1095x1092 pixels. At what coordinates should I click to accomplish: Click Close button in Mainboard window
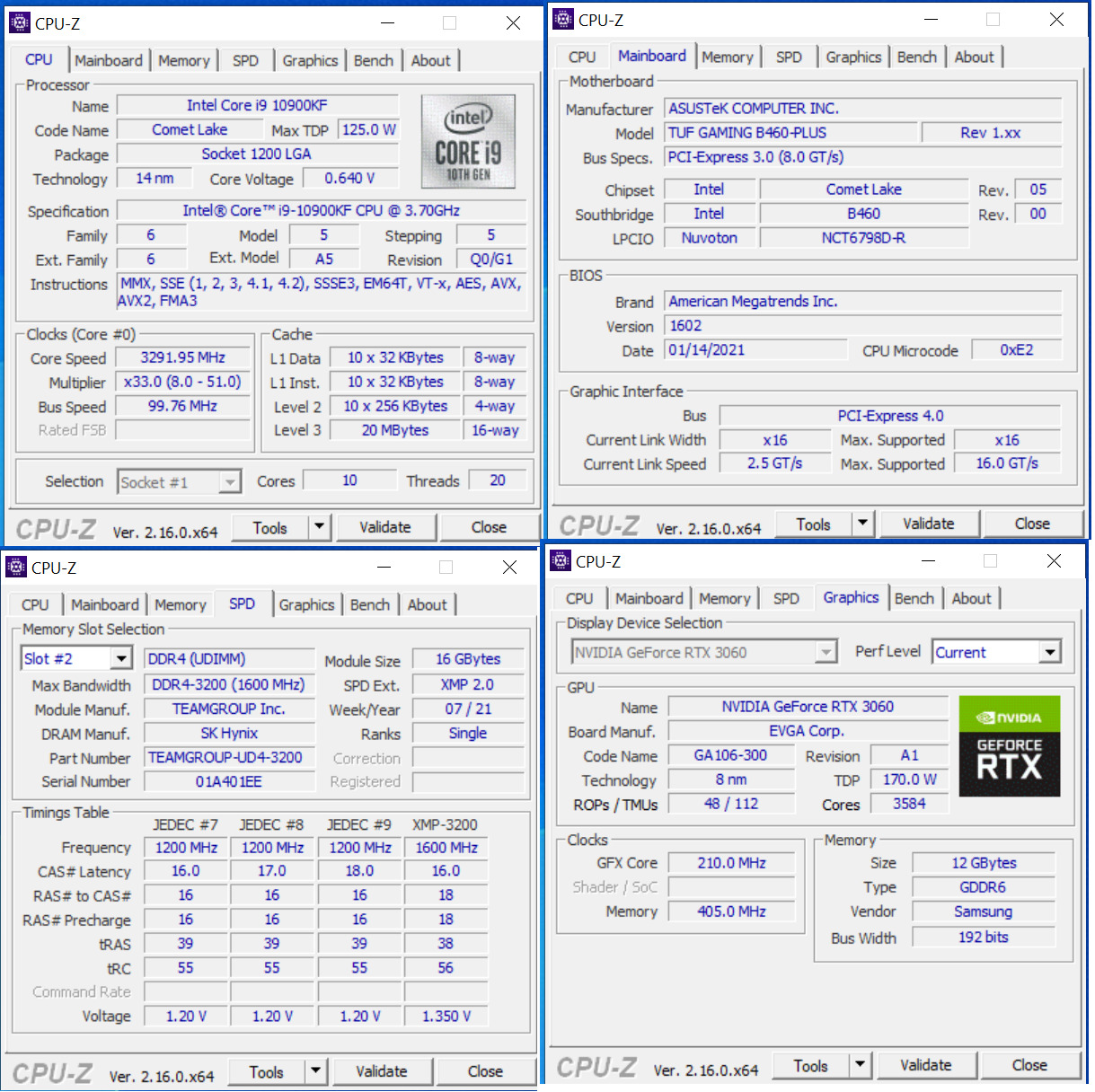tap(1032, 524)
